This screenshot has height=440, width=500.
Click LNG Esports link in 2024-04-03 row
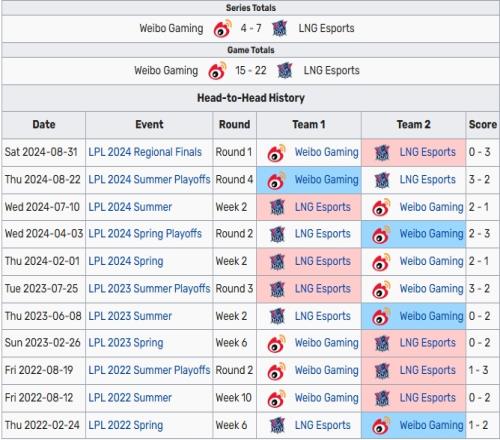(x=323, y=234)
